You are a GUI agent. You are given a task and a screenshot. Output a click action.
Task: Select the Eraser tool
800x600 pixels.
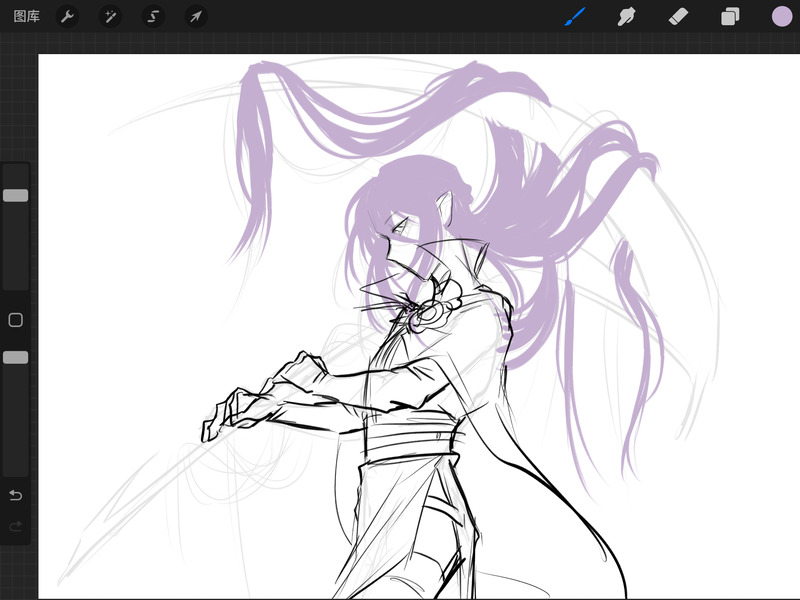679,16
